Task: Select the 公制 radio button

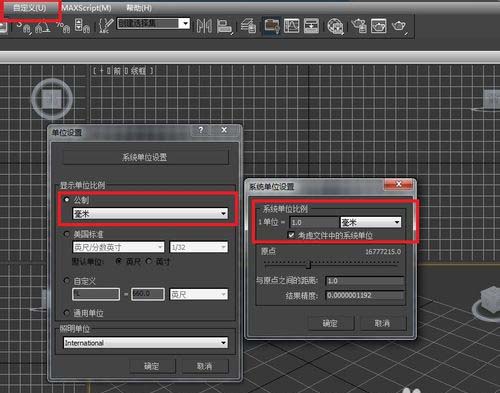Action: (67, 199)
